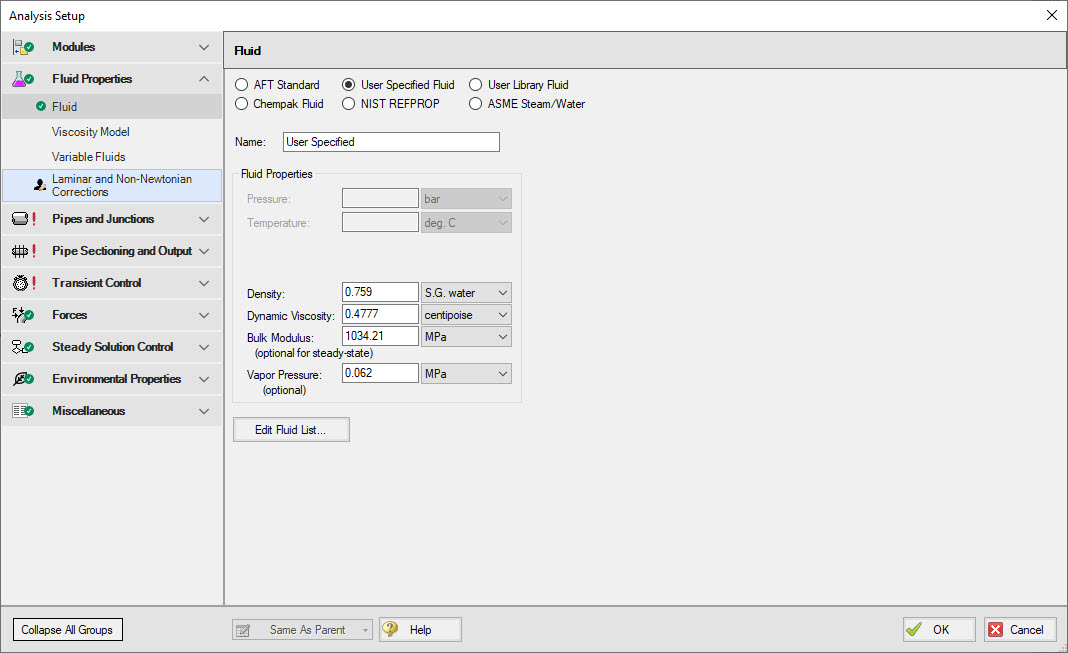Select ASME Steam/Water radio button
The width and height of the screenshot is (1068, 653).
[476, 103]
